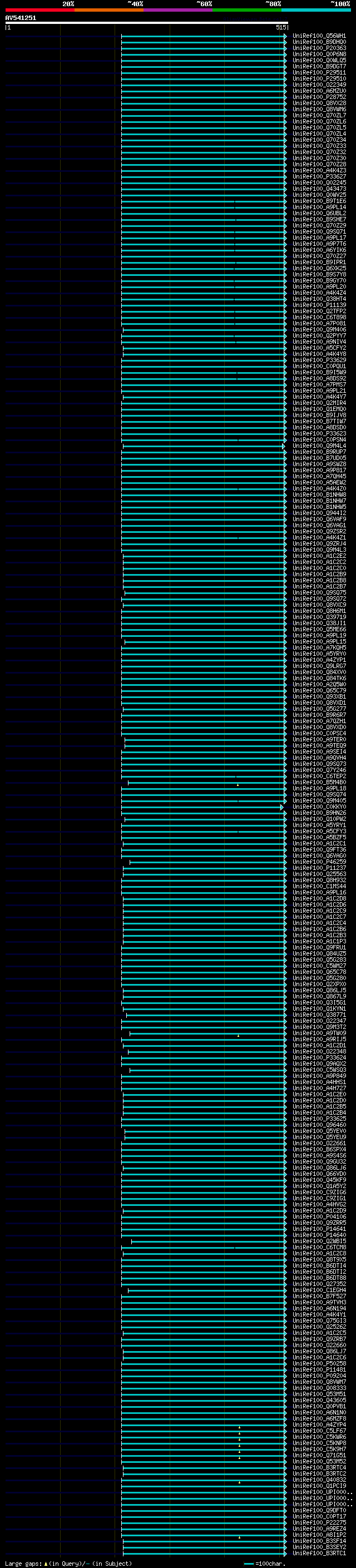Open hit UniRef100_Q9DFT0
This screenshot has width=356, height=1568.
point(319,1510)
